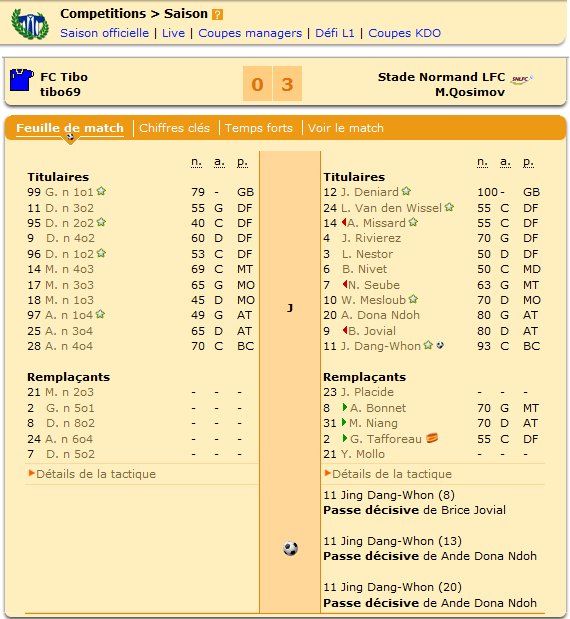Open the Défi L1 link
Viewport: 570px width, 619px height.
pyautogui.click(x=335, y=33)
